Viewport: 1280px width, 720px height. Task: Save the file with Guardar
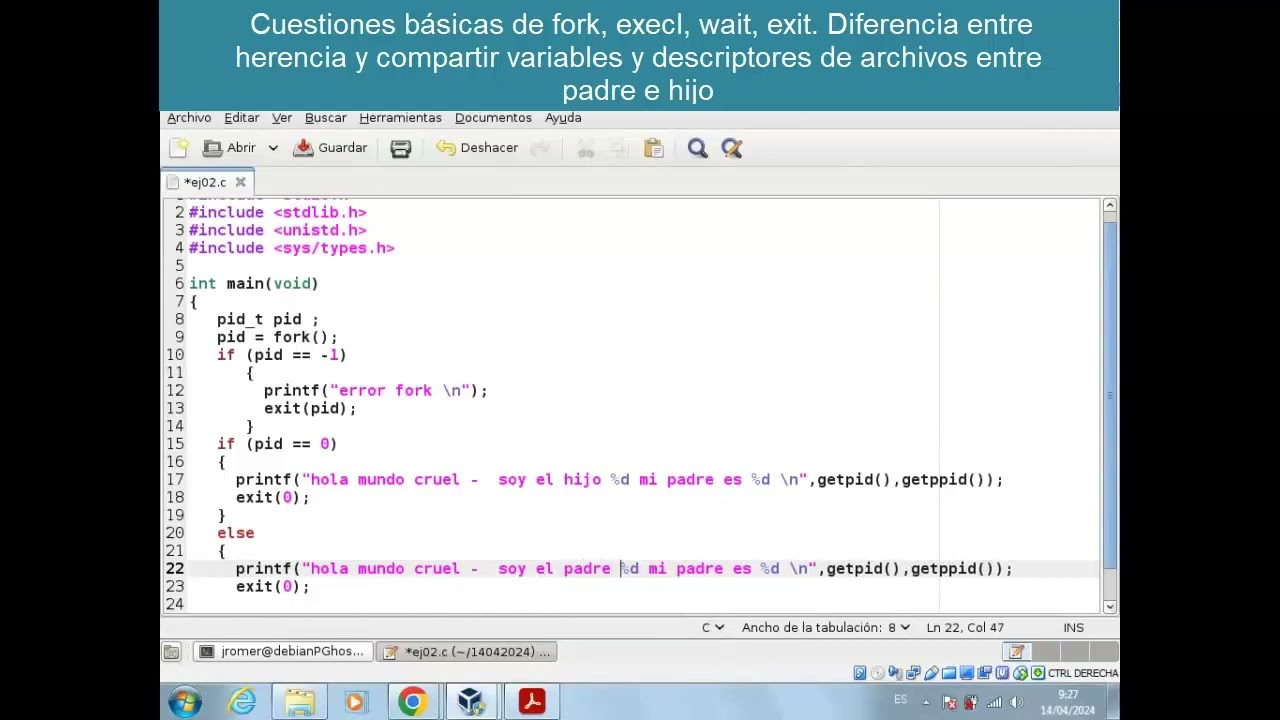(330, 148)
